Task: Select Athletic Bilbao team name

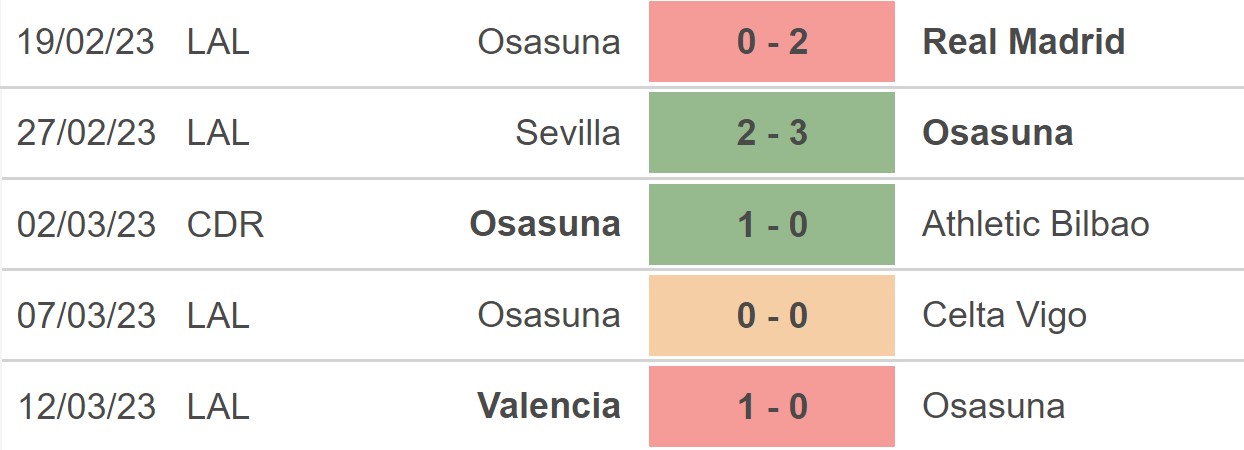Action: (1036, 224)
